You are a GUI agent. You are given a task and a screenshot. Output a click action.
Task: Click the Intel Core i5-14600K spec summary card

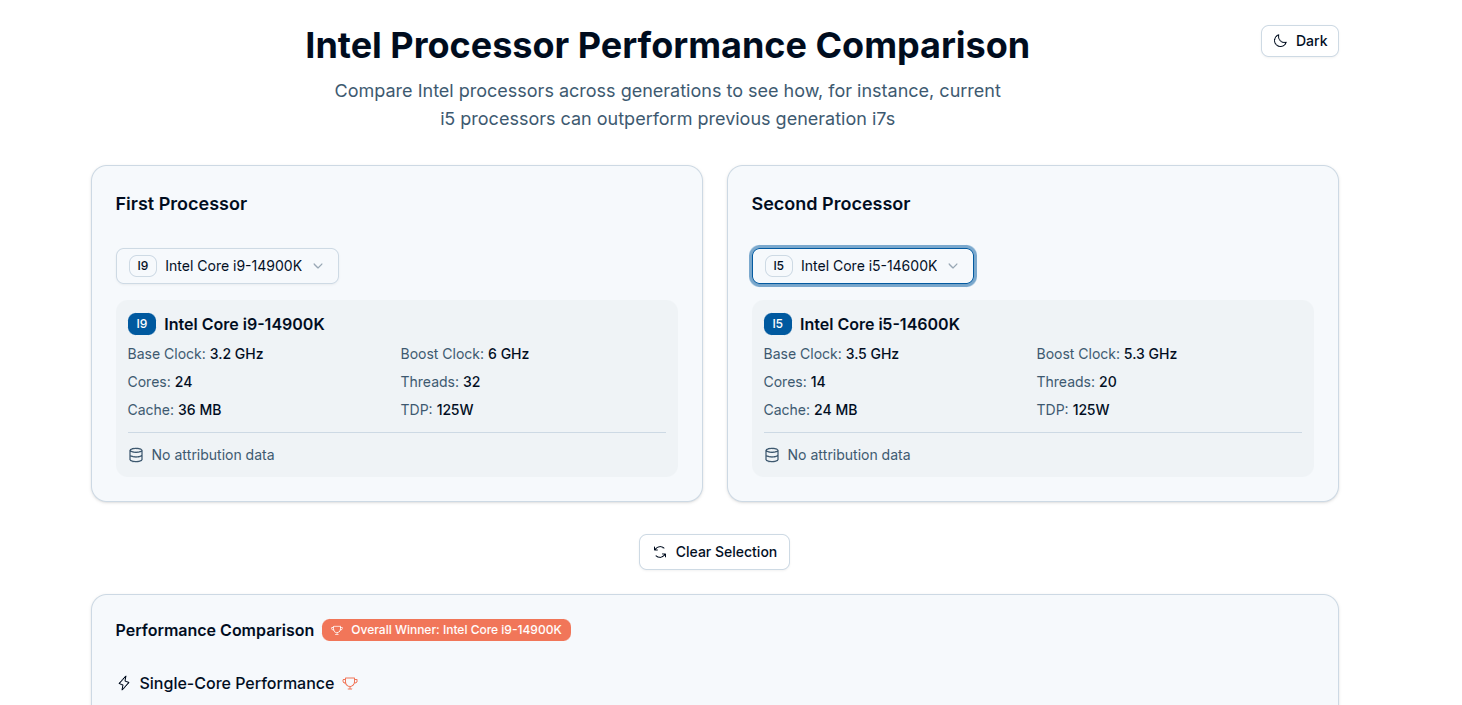click(1033, 387)
